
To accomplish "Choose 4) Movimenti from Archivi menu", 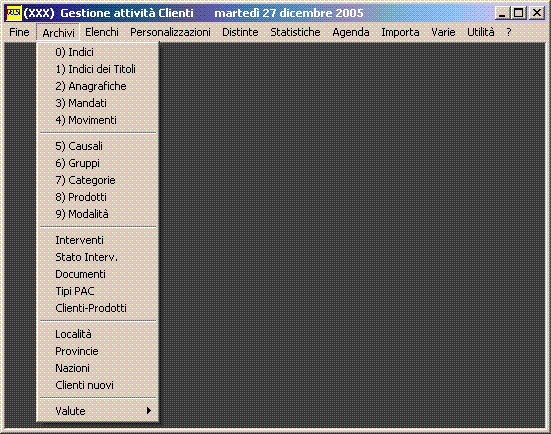I will 98,120.
